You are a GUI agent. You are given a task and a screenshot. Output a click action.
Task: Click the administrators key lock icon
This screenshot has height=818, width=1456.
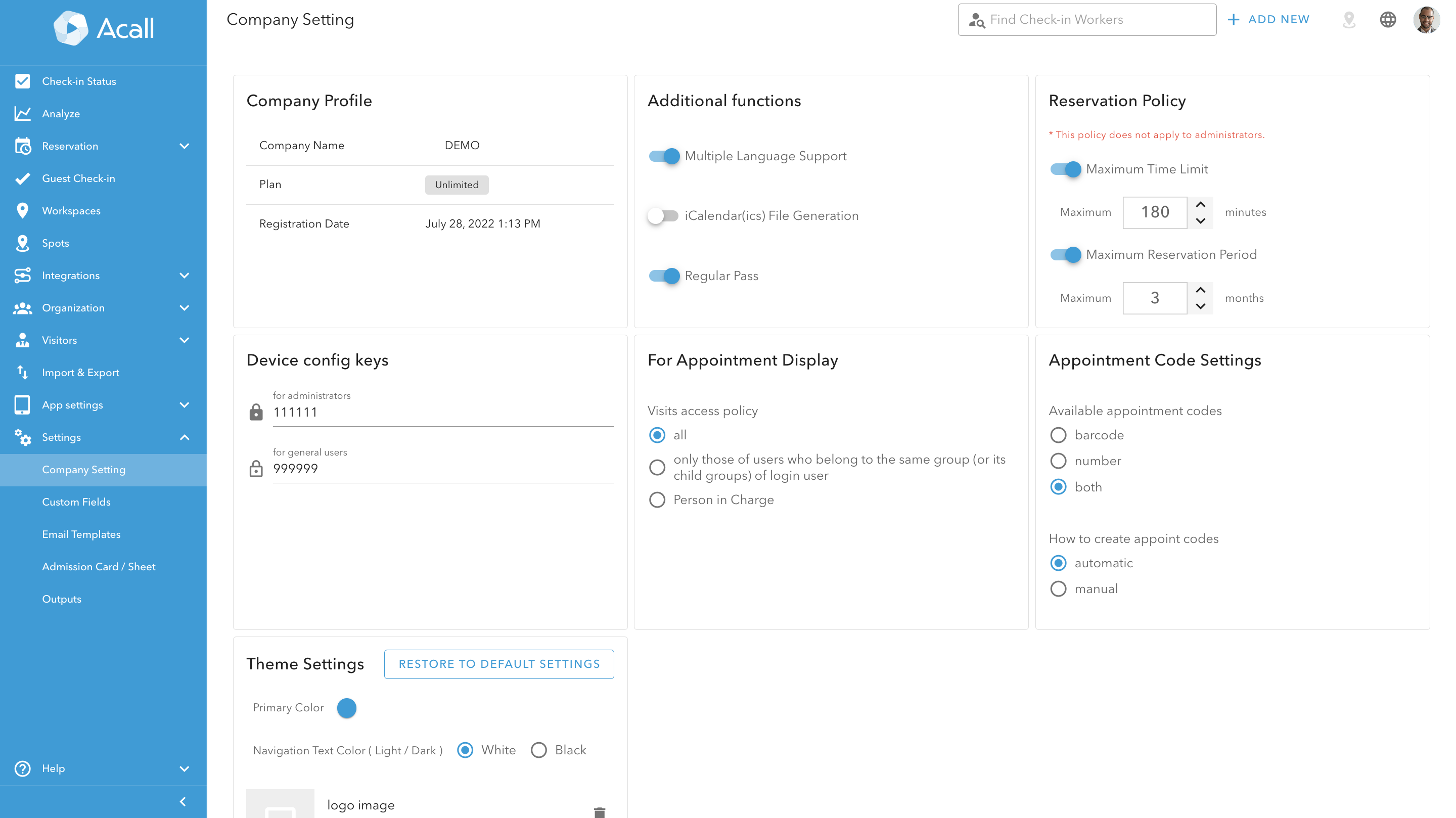coord(256,412)
